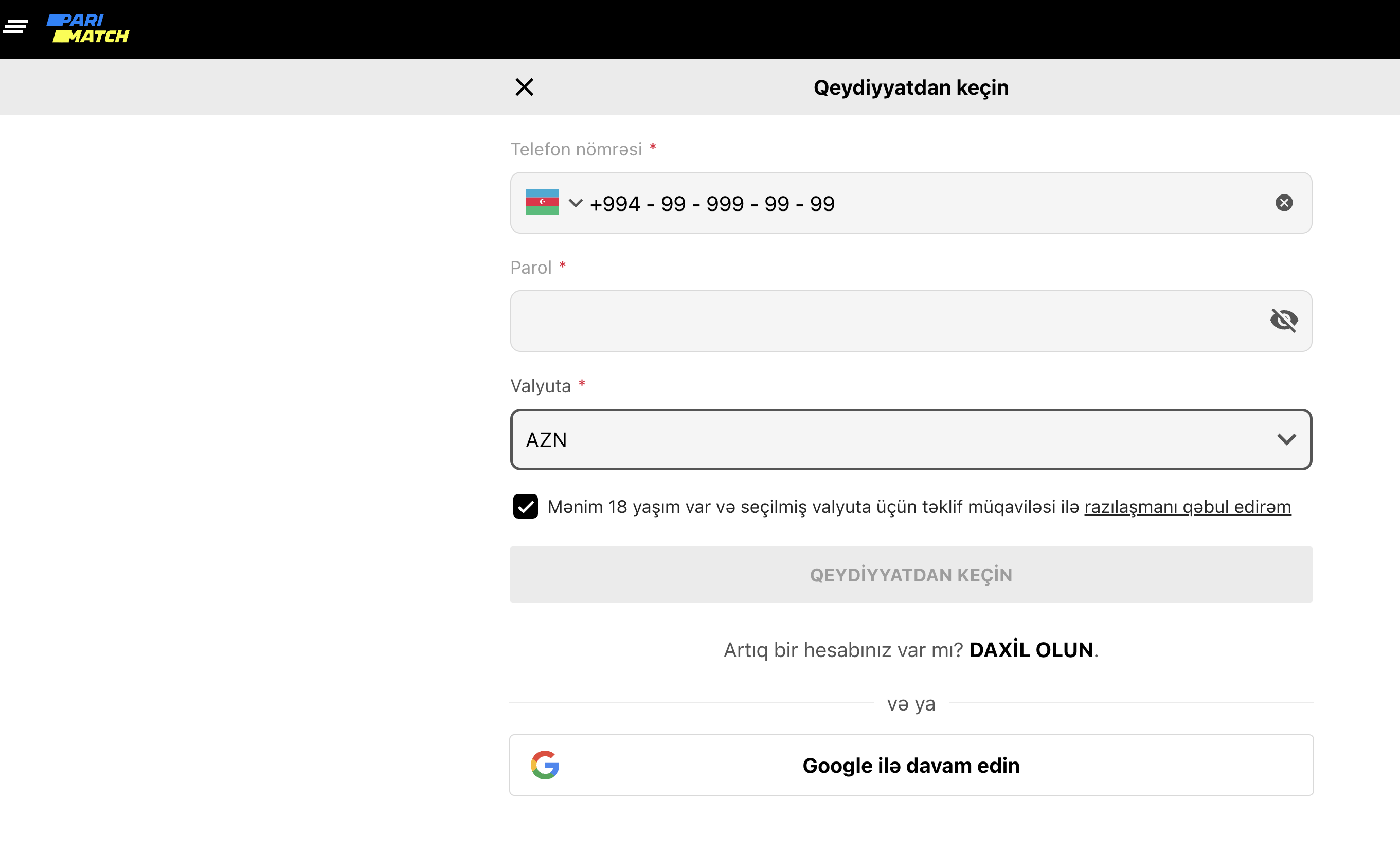Uncheck the 18 years agreement checkbox

click(x=525, y=506)
